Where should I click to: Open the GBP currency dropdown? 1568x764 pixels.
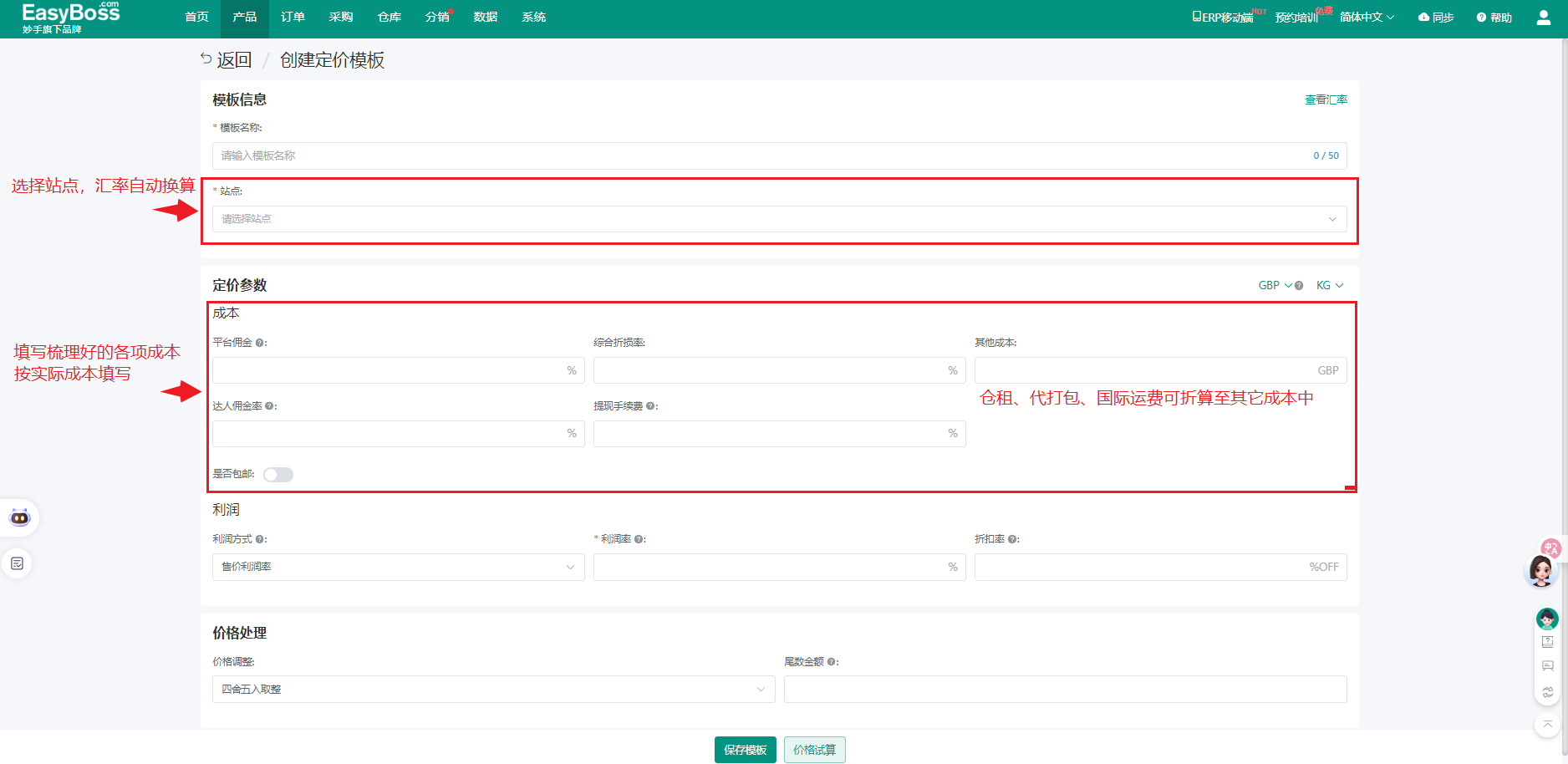click(1275, 286)
